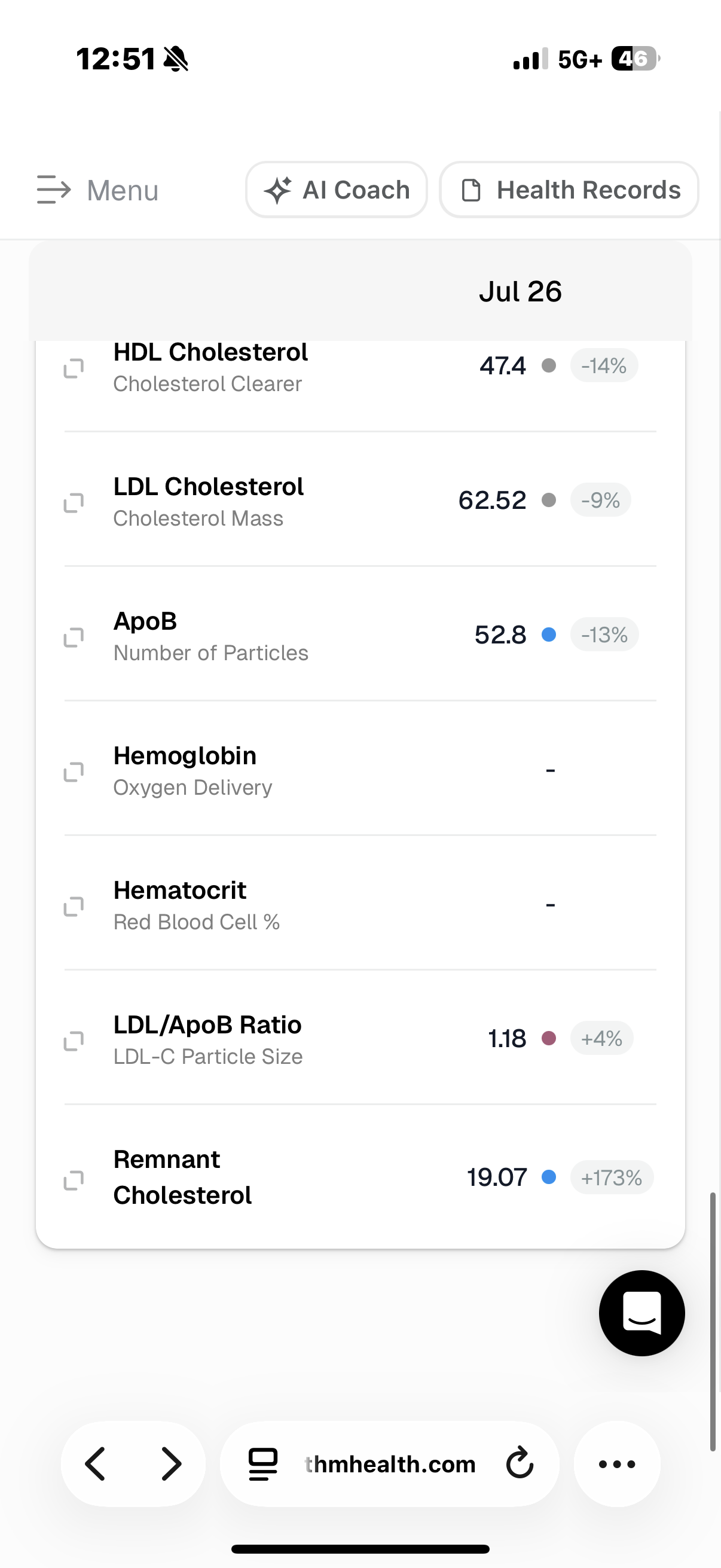Reload the thmhealth.com page
The width and height of the screenshot is (721, 1568).
(519, 1463)
